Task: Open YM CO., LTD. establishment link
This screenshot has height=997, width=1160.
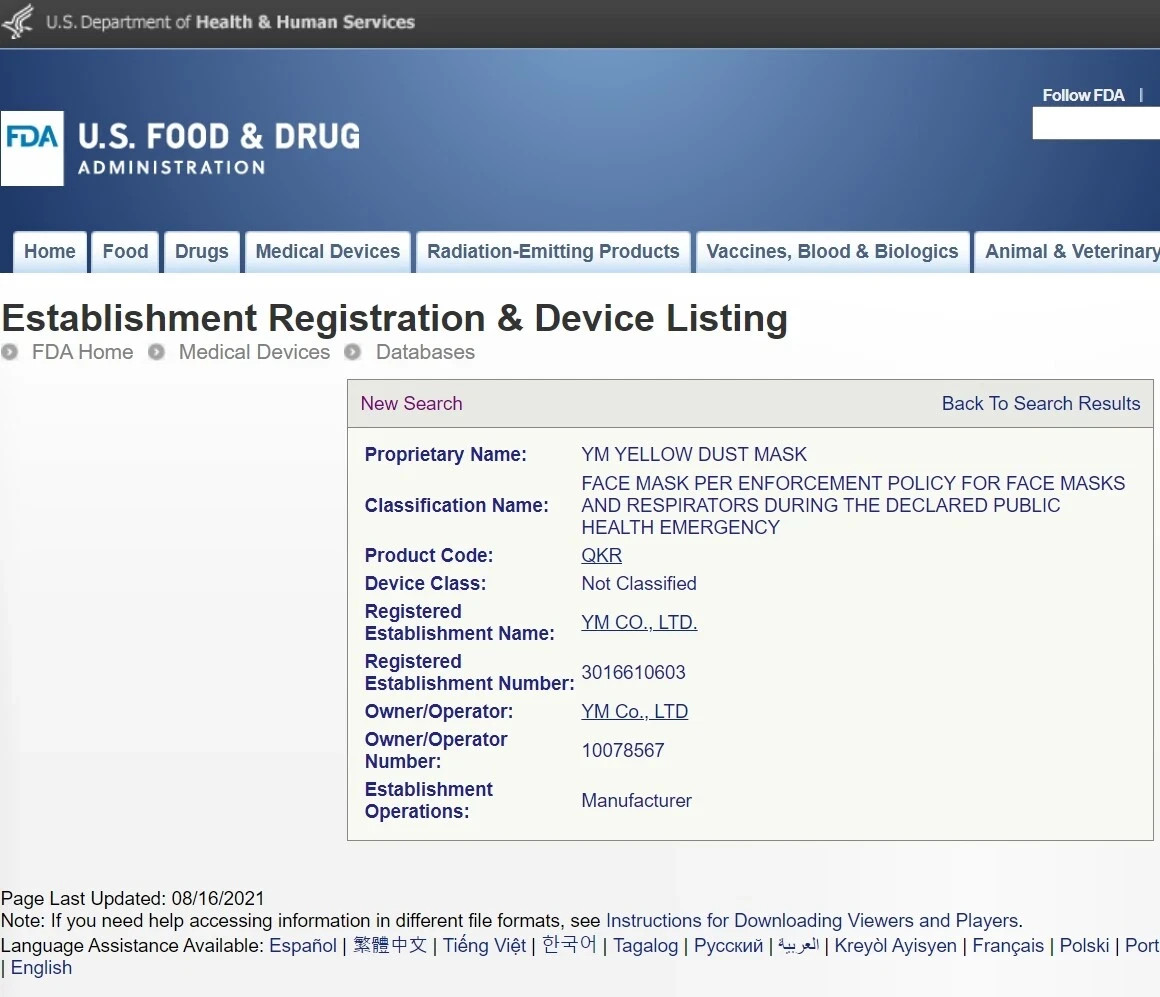Action: pos(639,623)
